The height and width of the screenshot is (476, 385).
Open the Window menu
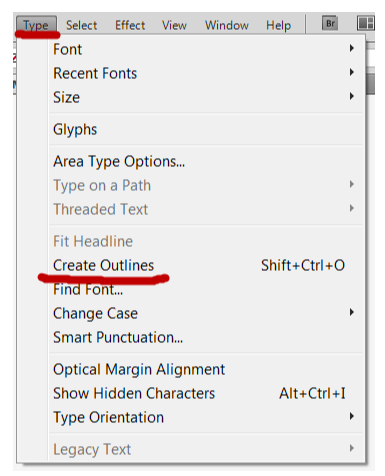[x=227, y=25]
